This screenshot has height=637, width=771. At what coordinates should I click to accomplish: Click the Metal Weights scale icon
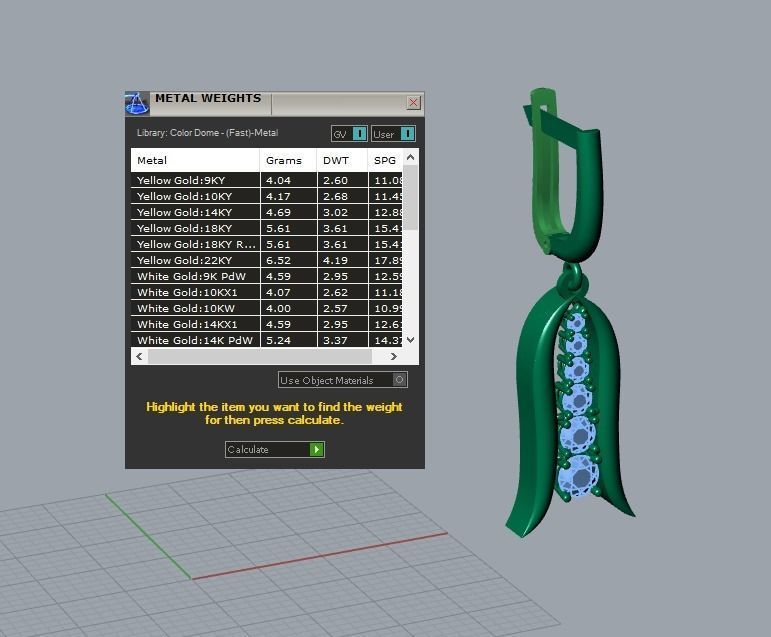tap(137, 103)
